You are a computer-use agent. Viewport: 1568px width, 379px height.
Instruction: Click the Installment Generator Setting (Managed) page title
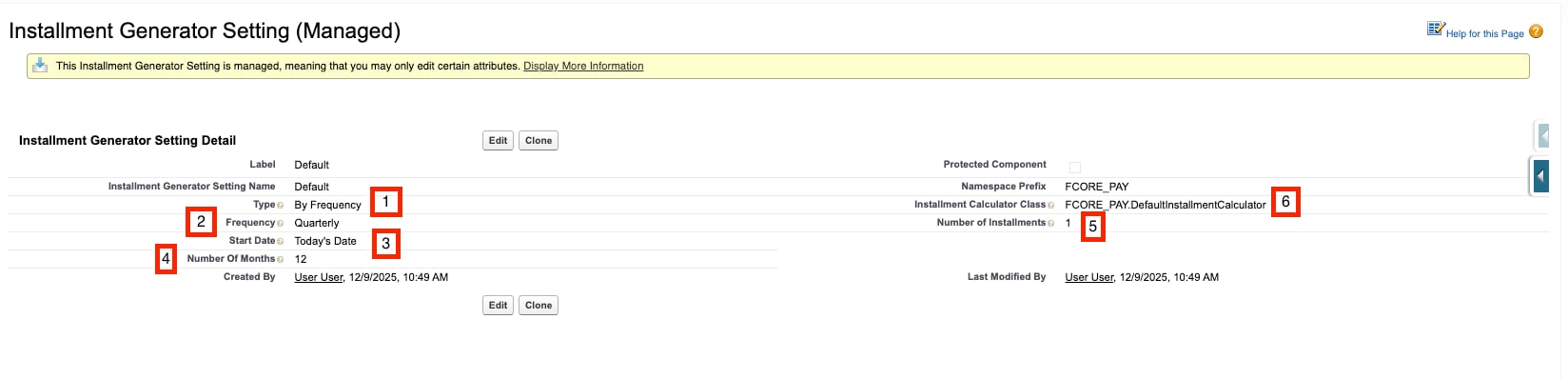click(x=205, y=30)
